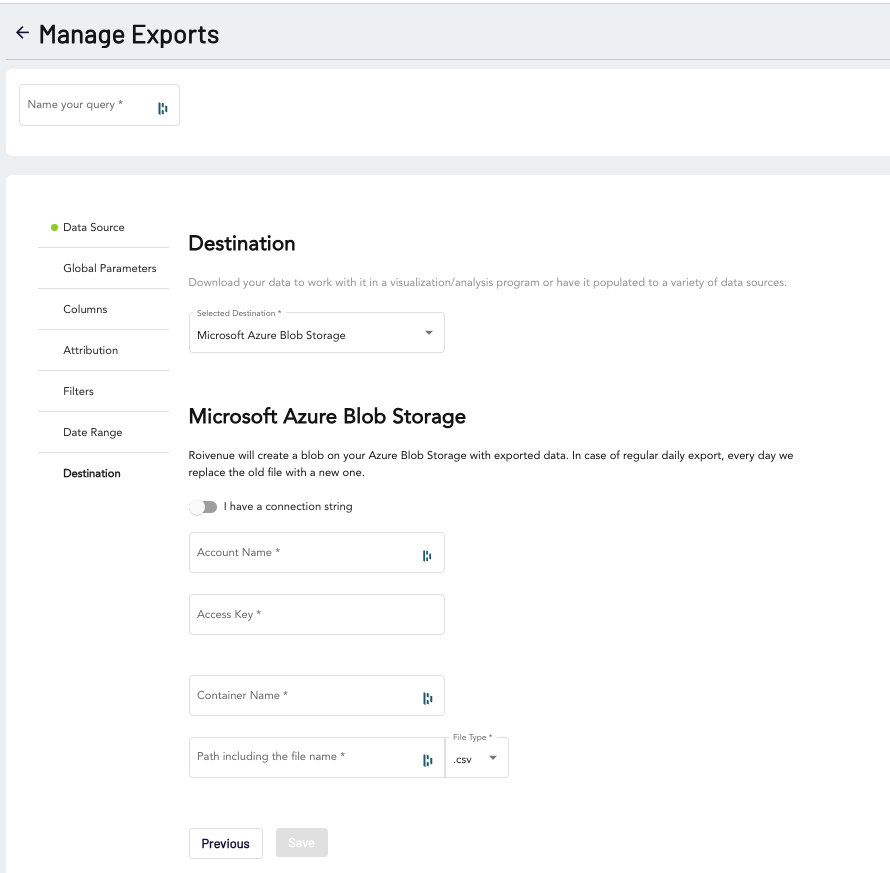Open the Filters step
890x873 pixels.
[78, 391]
